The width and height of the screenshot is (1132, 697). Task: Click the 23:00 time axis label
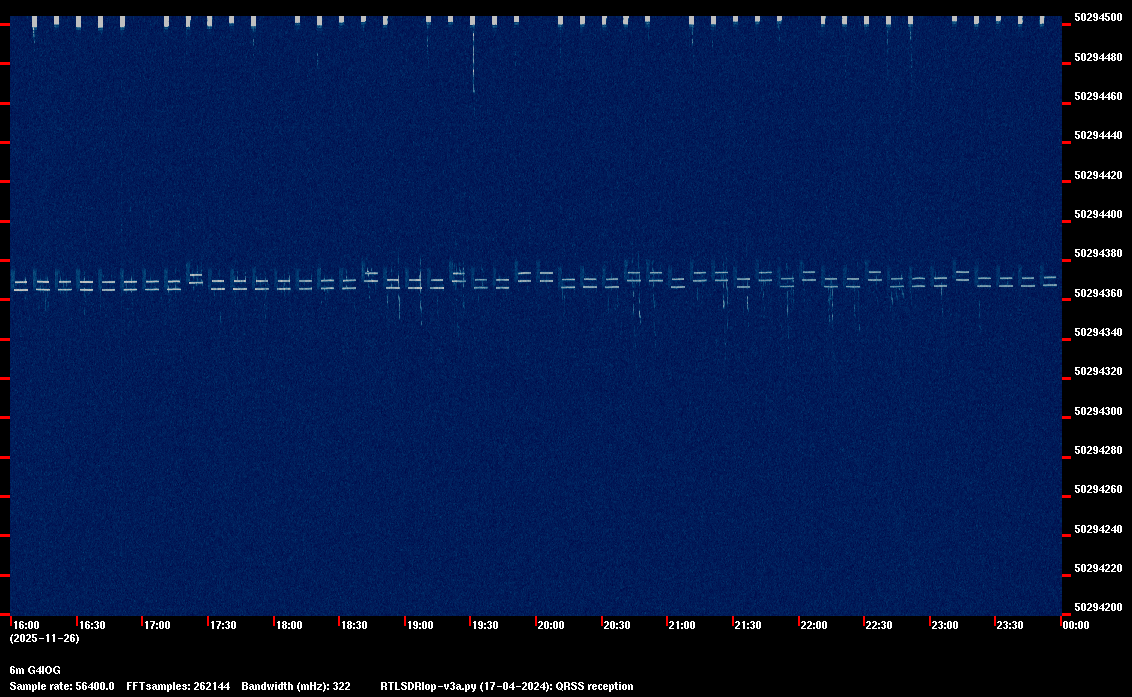pos(944,625)
